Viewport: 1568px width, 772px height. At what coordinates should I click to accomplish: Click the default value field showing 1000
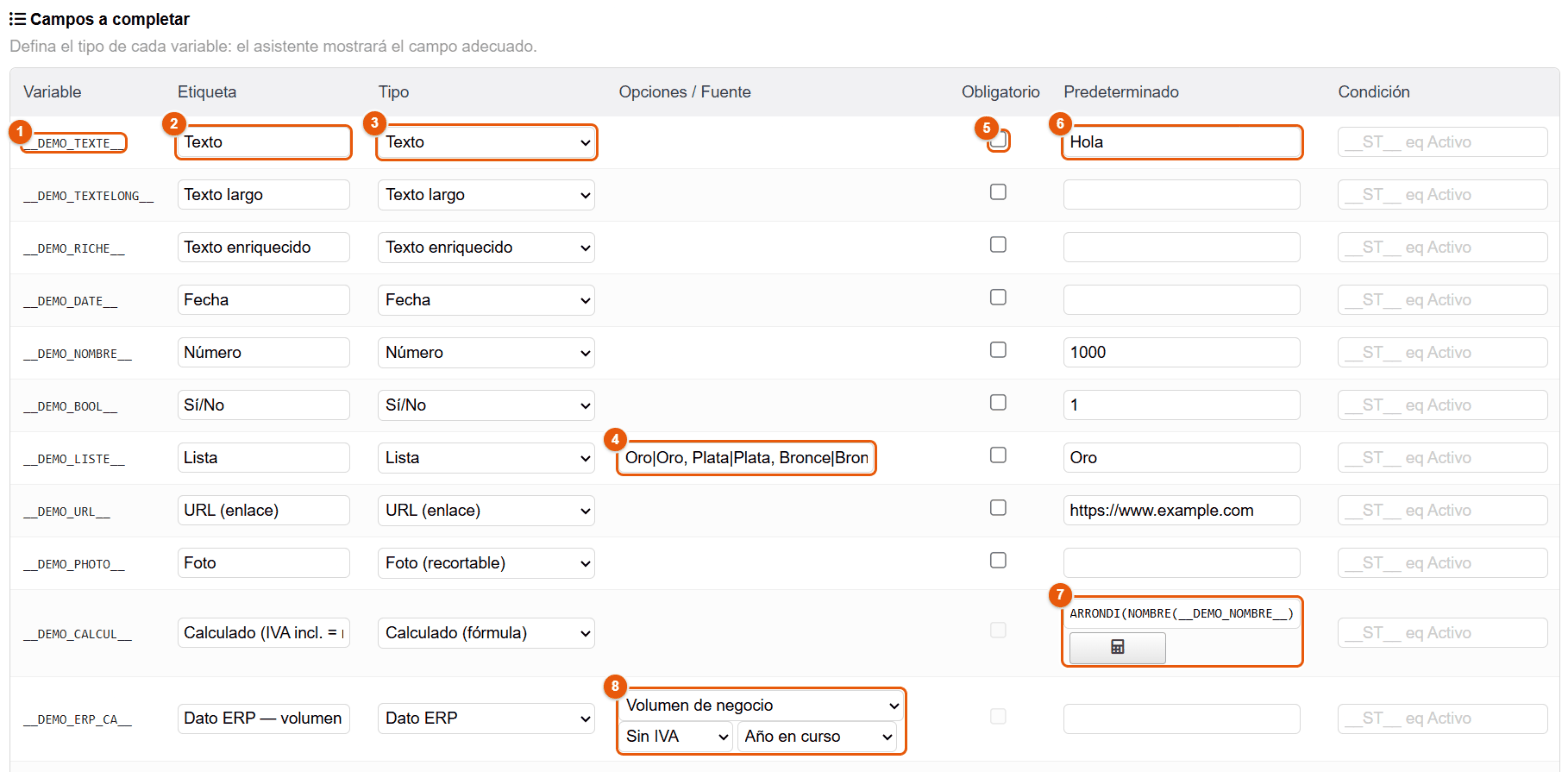(1182, 352)
